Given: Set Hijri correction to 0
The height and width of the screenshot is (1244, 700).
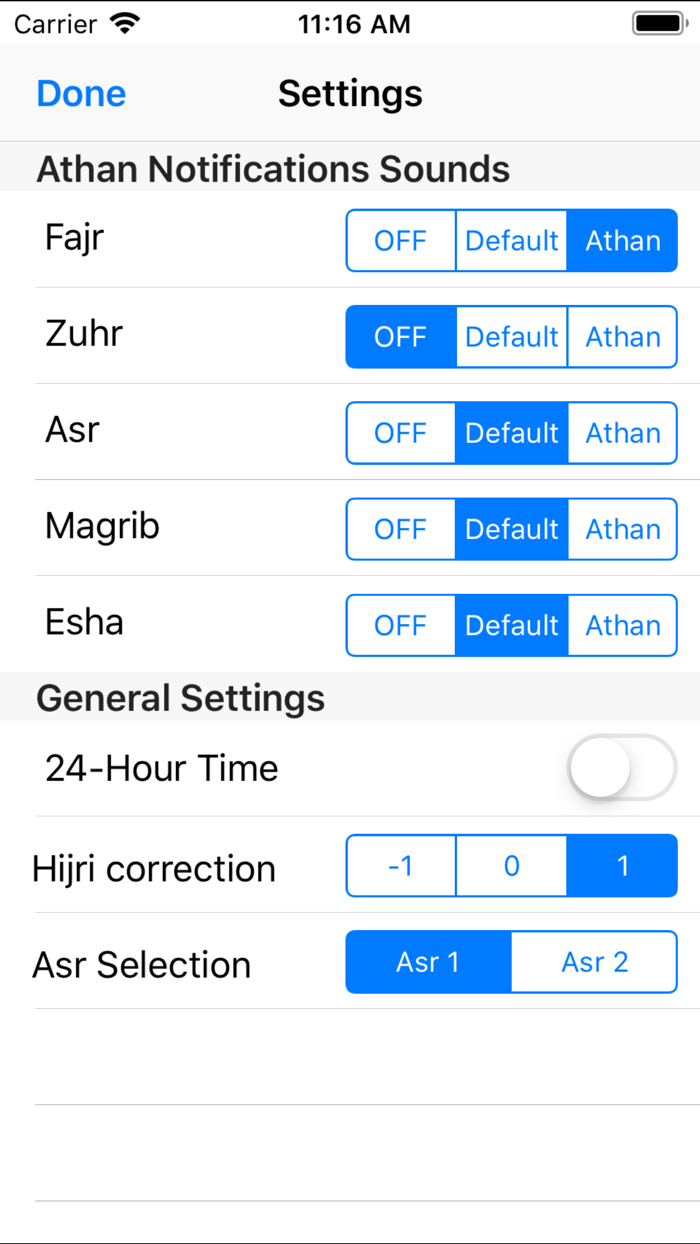Looking at the screenshot, I should 511,866.
